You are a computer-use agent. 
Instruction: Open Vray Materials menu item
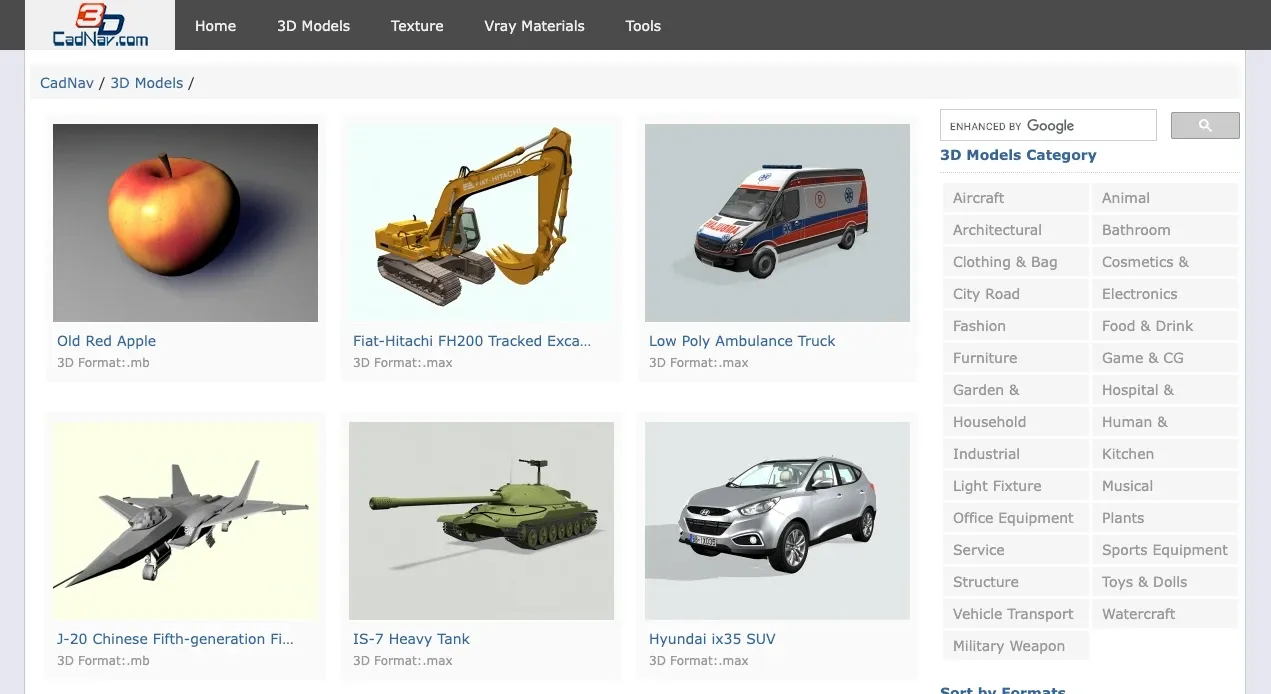click(534, 26)
